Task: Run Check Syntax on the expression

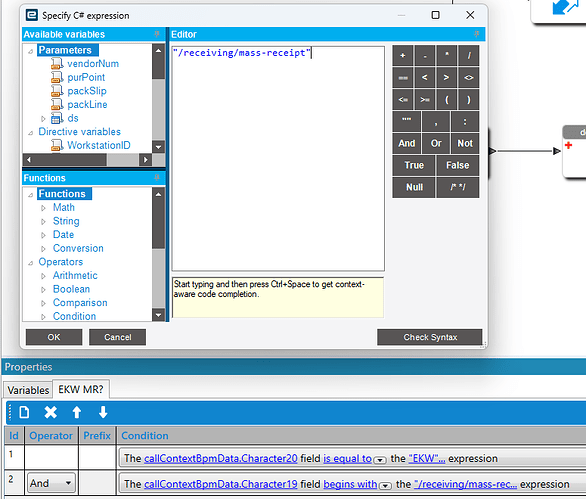Action: tap(430, 337)
